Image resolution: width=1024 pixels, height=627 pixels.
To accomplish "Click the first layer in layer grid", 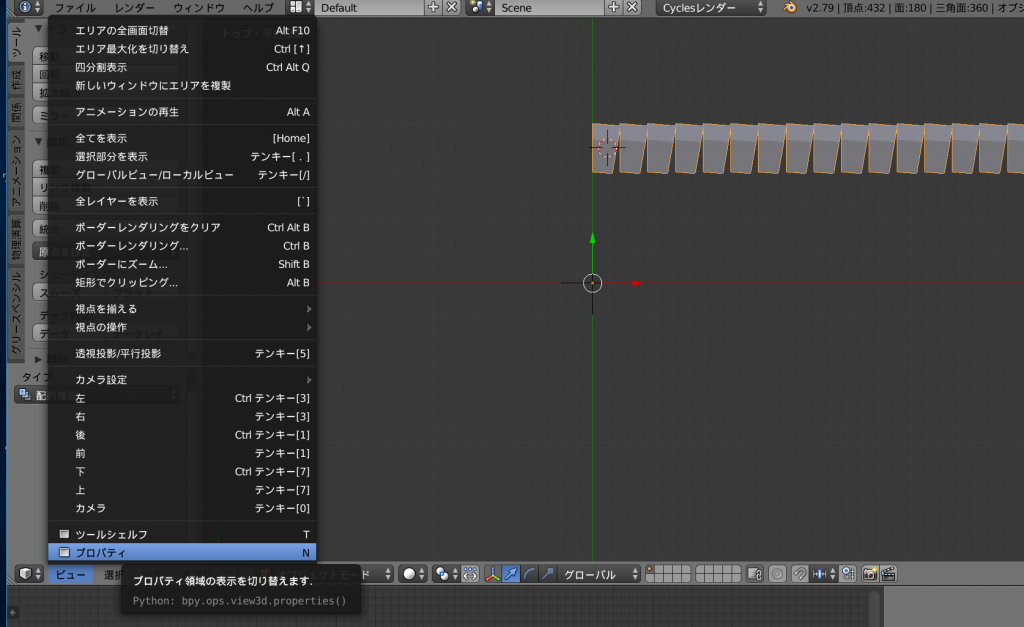I will point(651,570).
